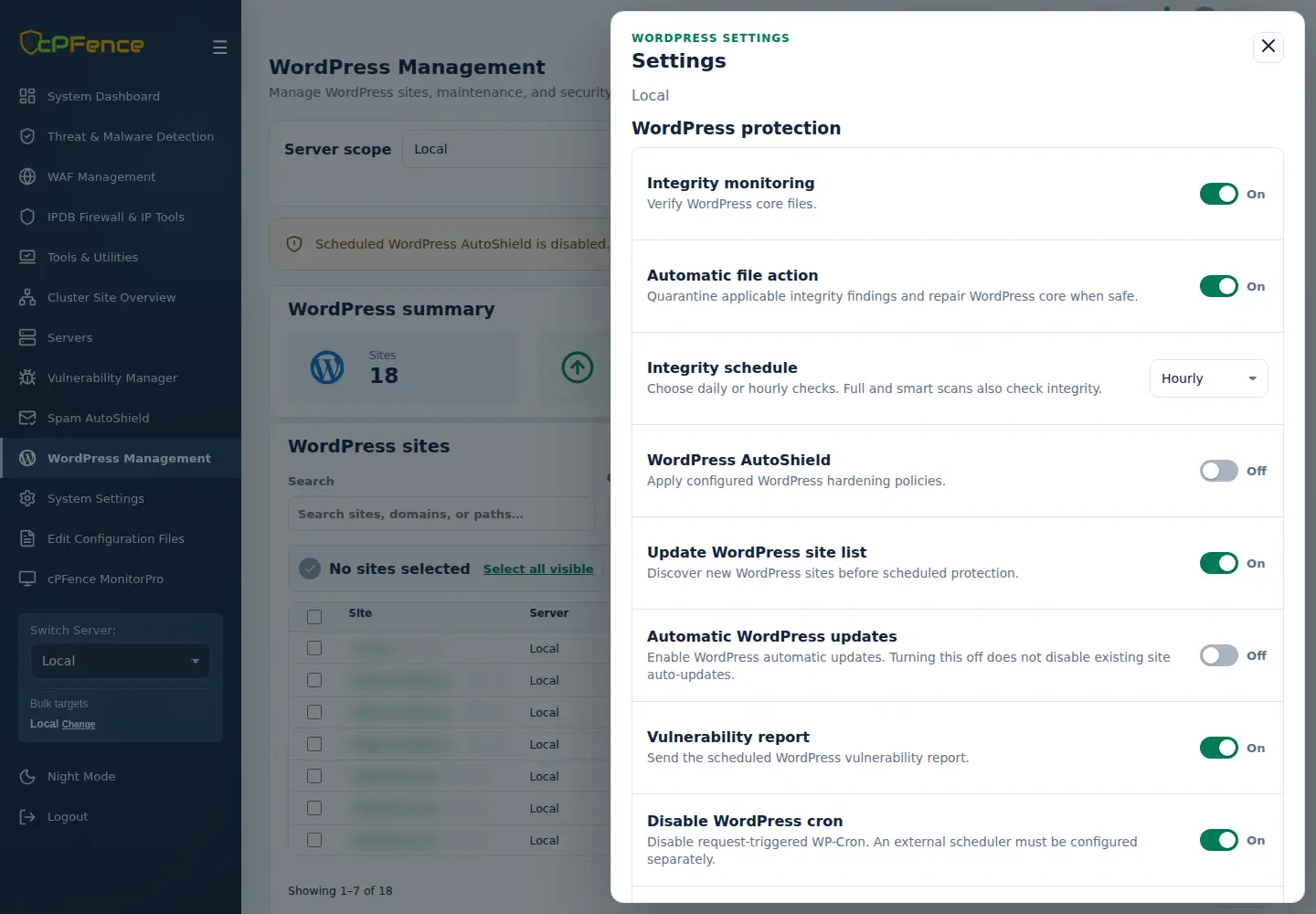Click the Cluster Site Overview network icon

tap(27, 297)
